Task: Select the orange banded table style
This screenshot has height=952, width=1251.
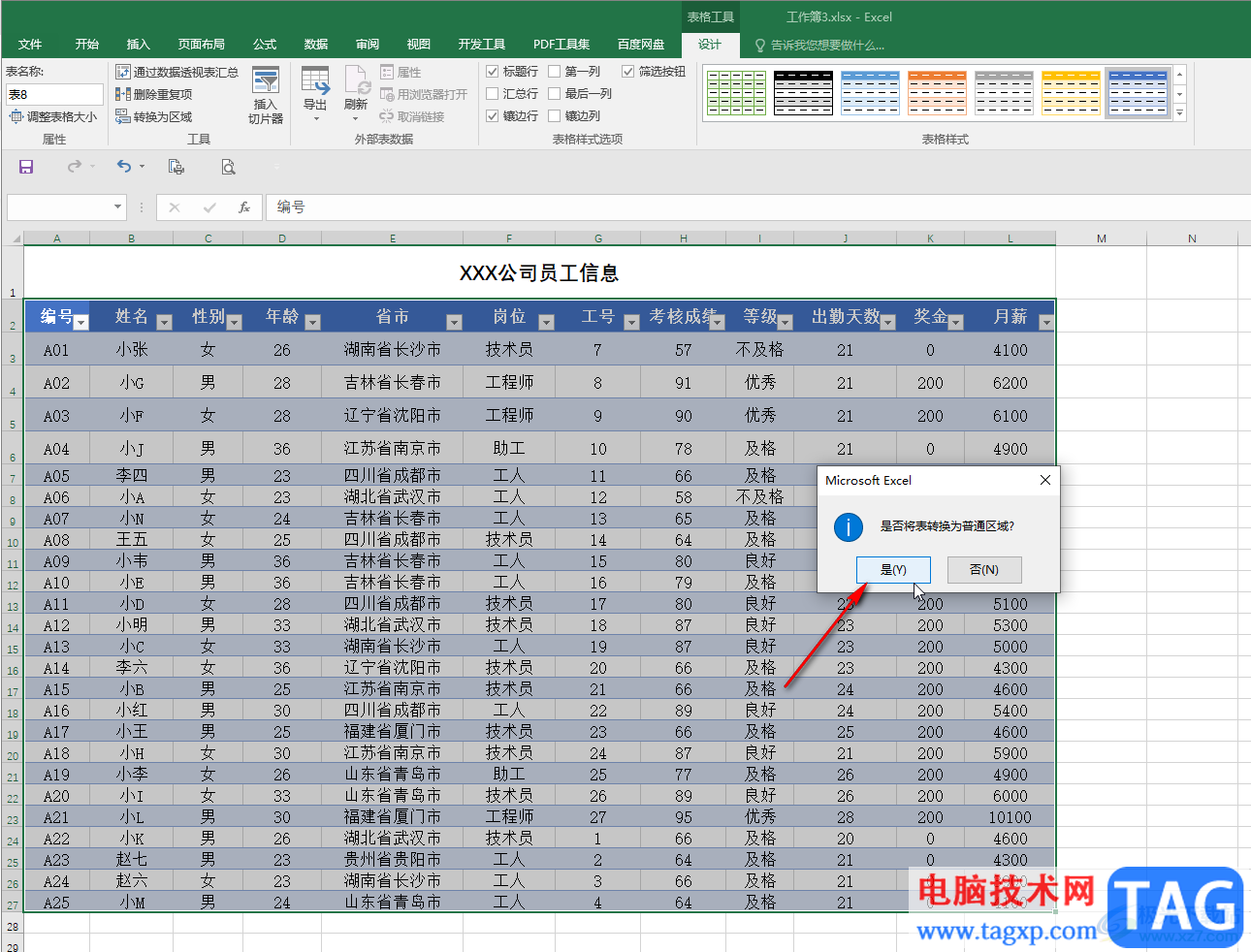Action: [x=937, y=93]
